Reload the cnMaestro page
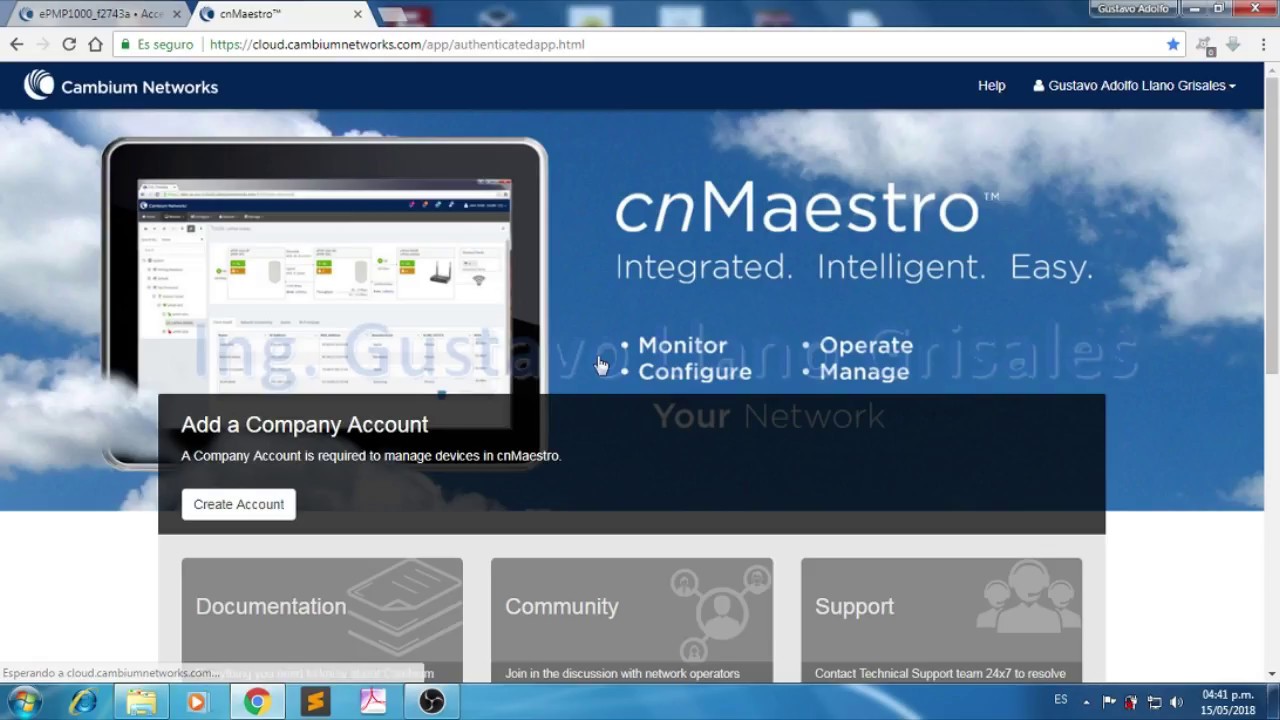The width and height of the screenshot is (1280, 720). click(x=69, y=44)
